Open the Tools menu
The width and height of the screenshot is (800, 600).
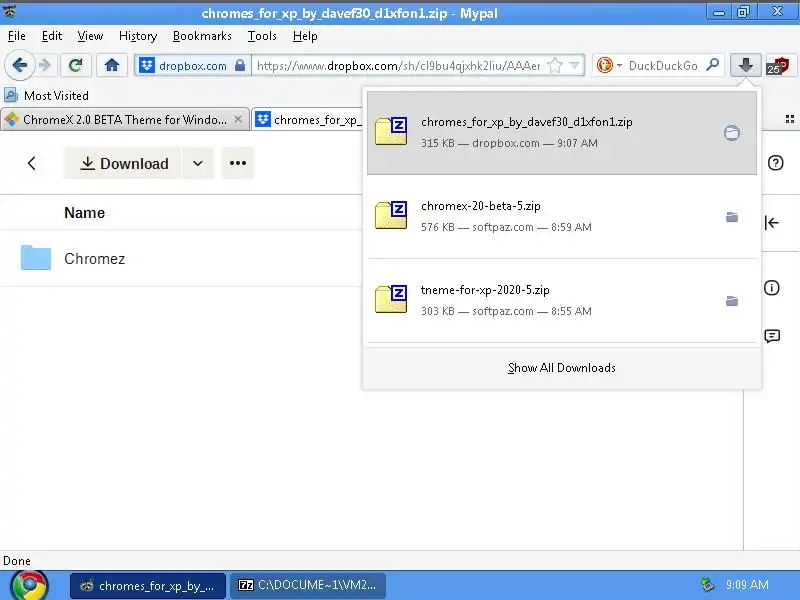coord(262,36)
